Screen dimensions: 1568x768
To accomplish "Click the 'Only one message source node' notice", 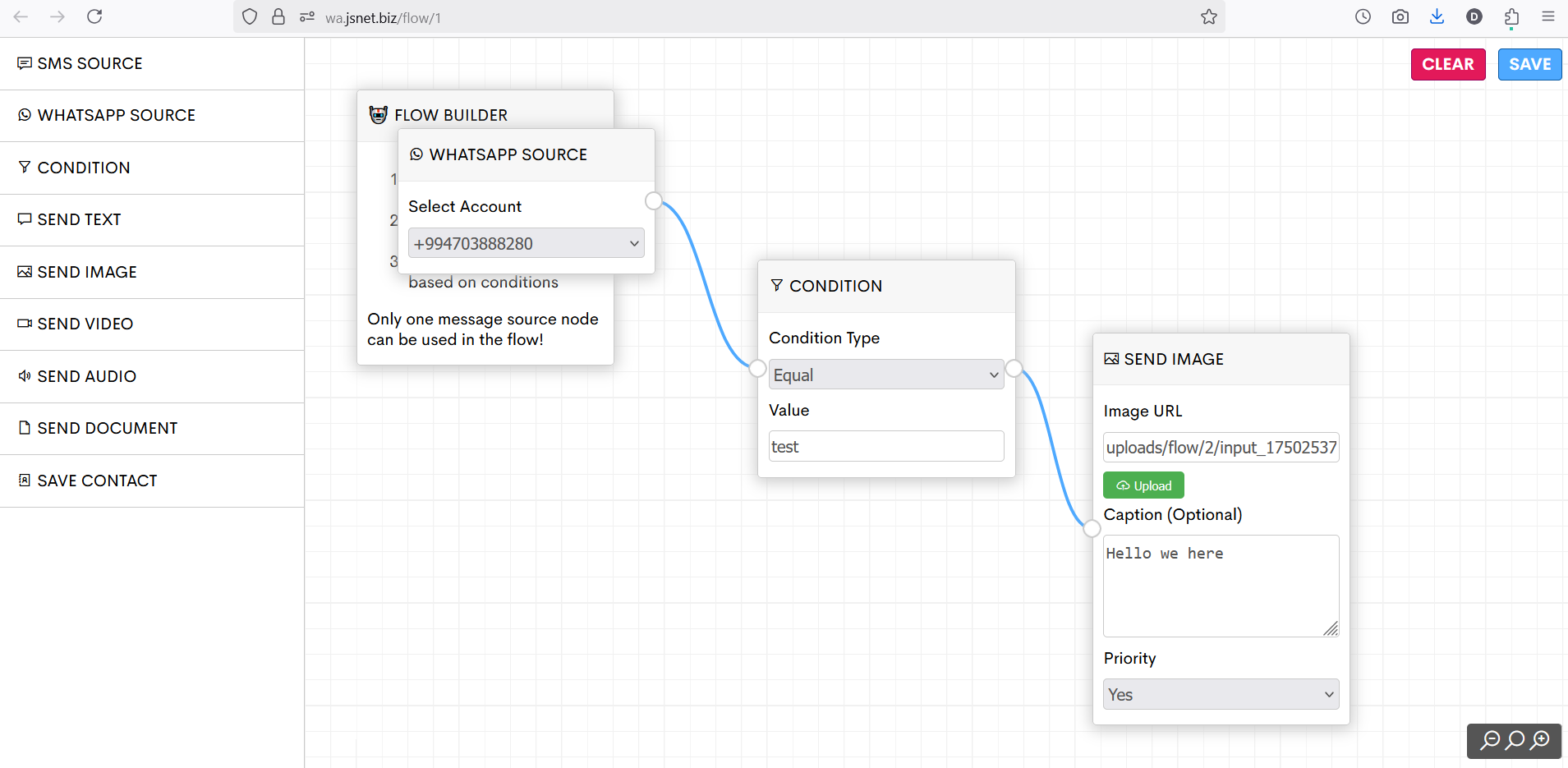I will (x=483, y=329).
